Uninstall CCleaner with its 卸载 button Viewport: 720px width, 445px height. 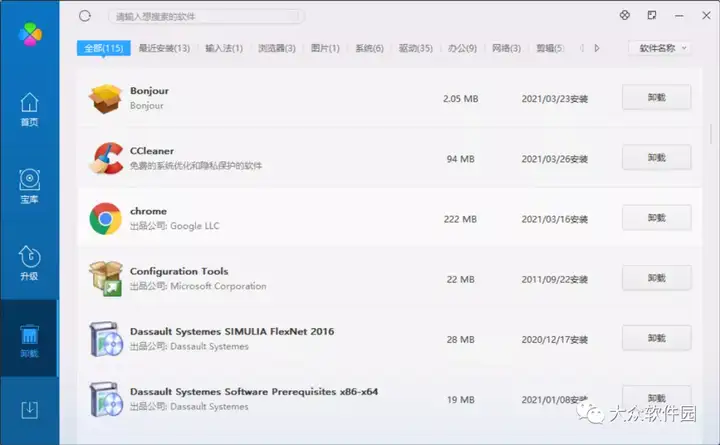[x=657, y=158]
